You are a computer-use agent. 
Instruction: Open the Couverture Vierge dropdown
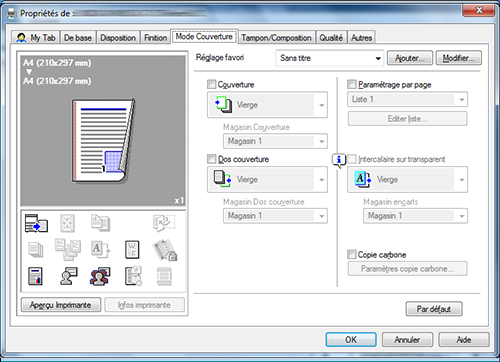pyautogui.click(x=267, y=105)
